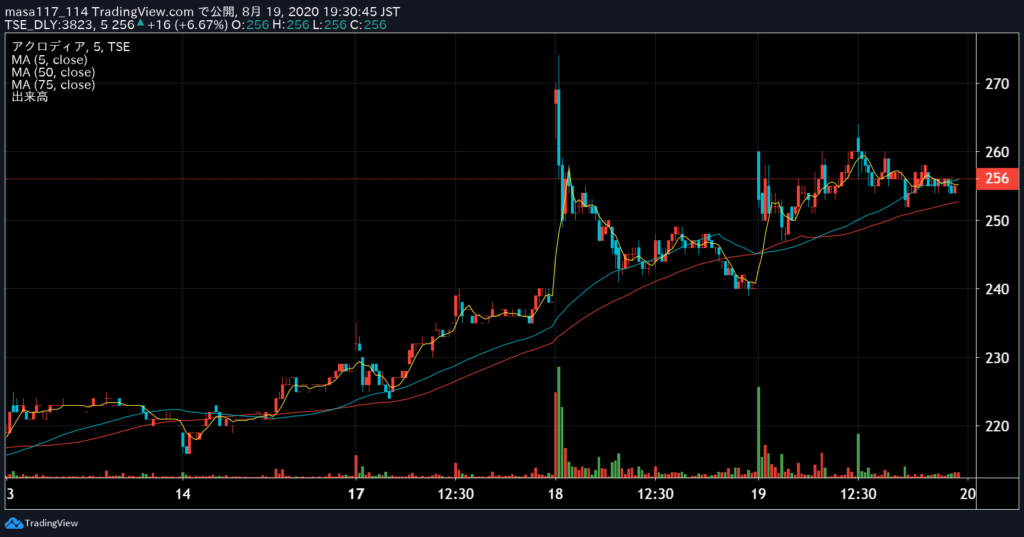The width and height of the screenshot is (1024, 537).
Task: Click the 12:30 label after date 17
Action: point(455,494)
